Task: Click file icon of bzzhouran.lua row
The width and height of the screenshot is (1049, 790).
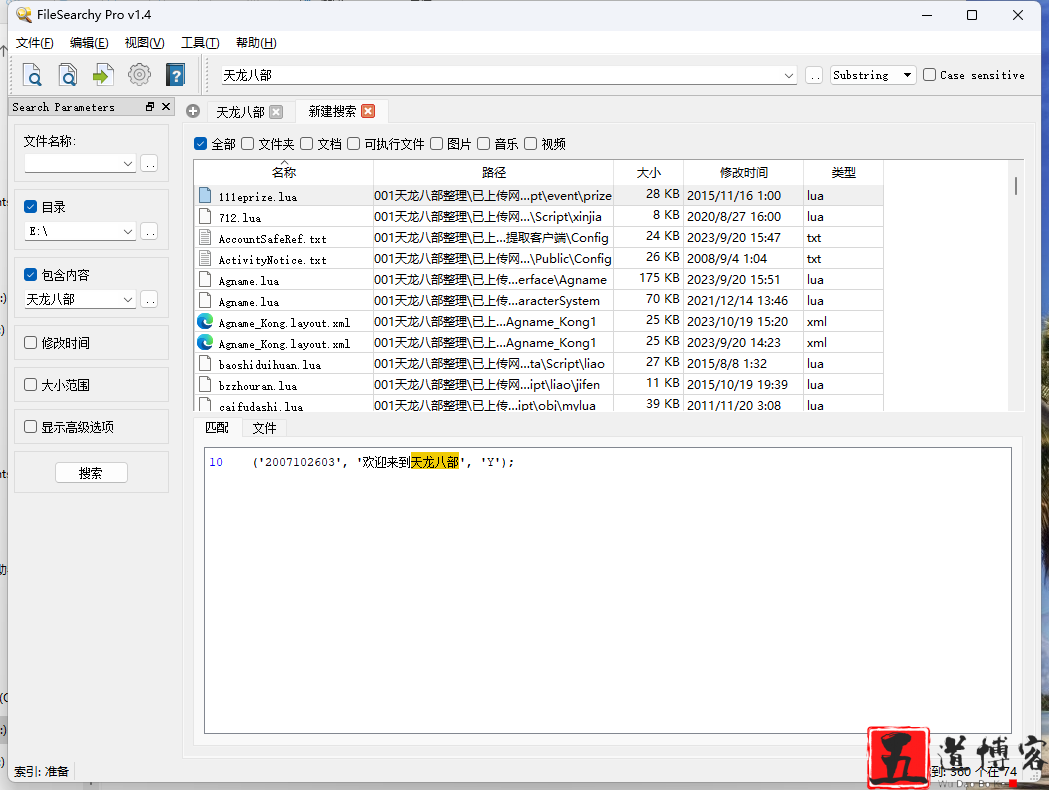Action: pyautogui.click(x=205, y=385)
